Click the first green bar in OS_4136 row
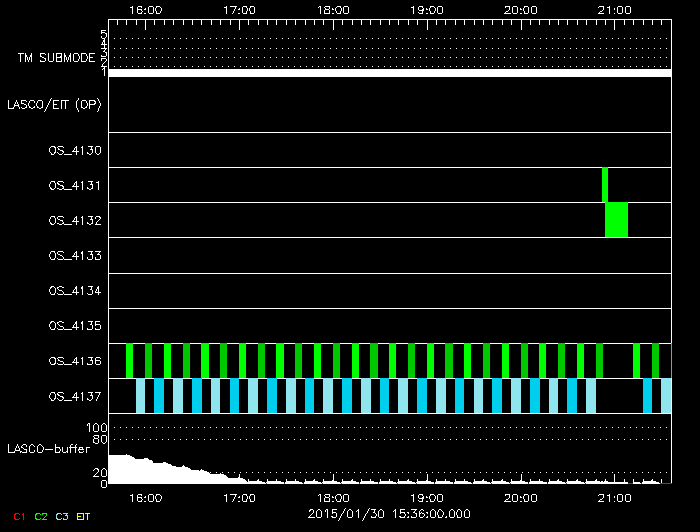This screenshot has height=532, width=700. click(x=129, y=360)
